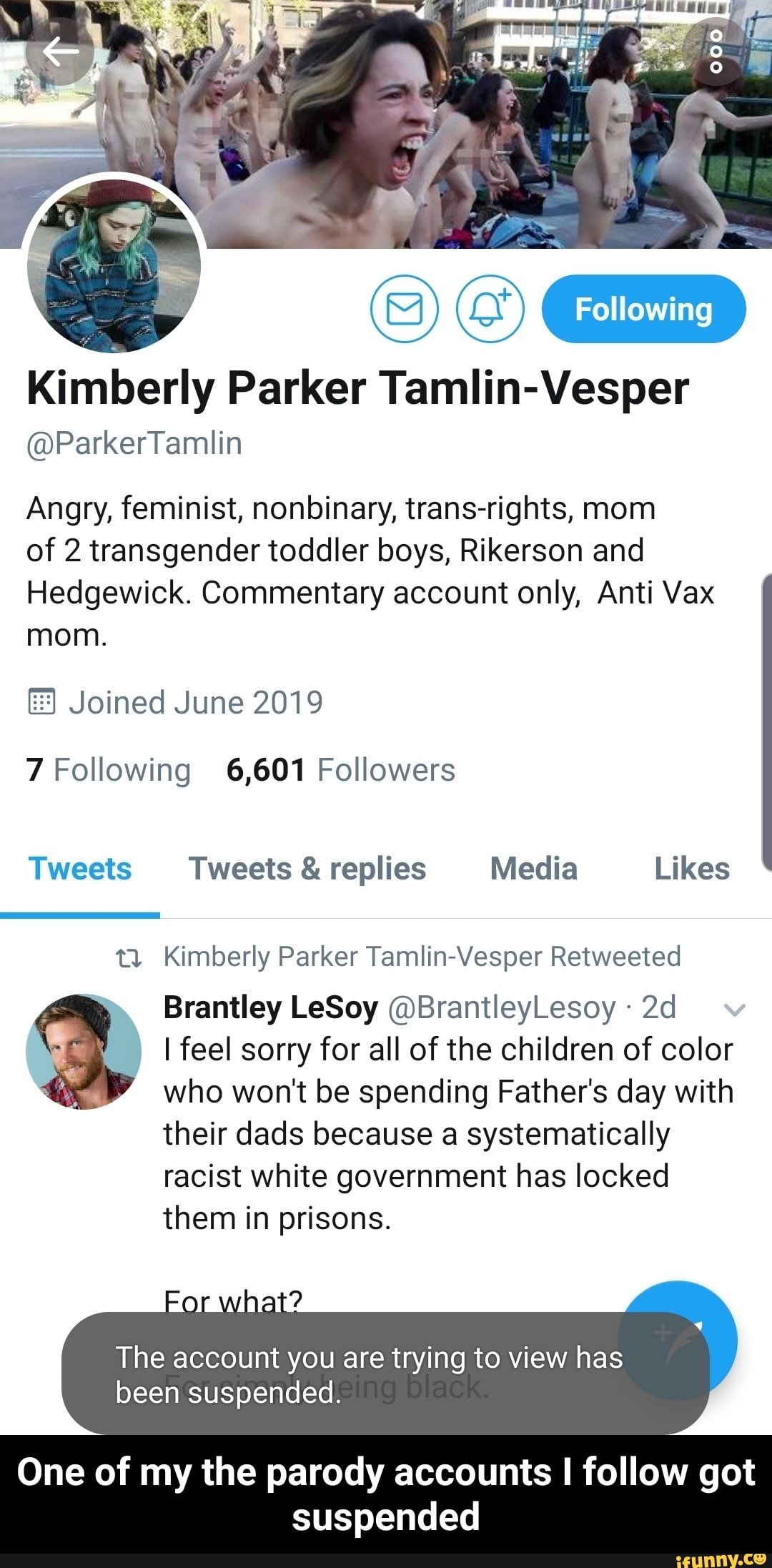Open the profile avatar picture
The image size is (772, 1568).
point(114,266)
